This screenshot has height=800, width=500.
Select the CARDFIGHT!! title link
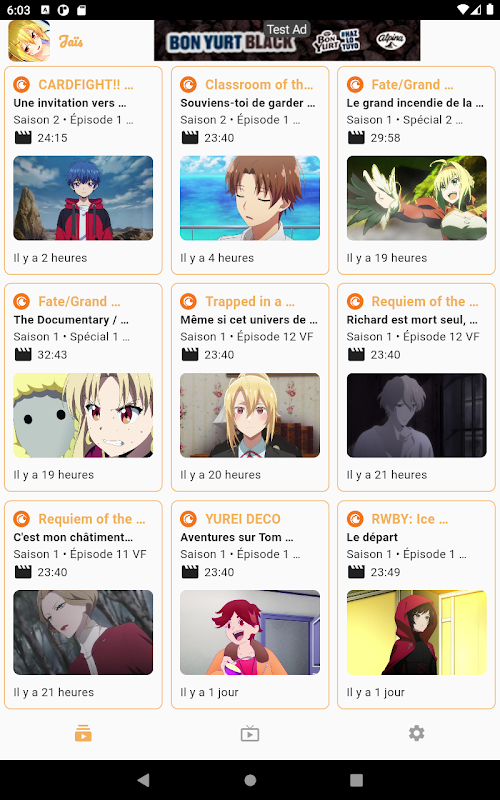[86, 85]
